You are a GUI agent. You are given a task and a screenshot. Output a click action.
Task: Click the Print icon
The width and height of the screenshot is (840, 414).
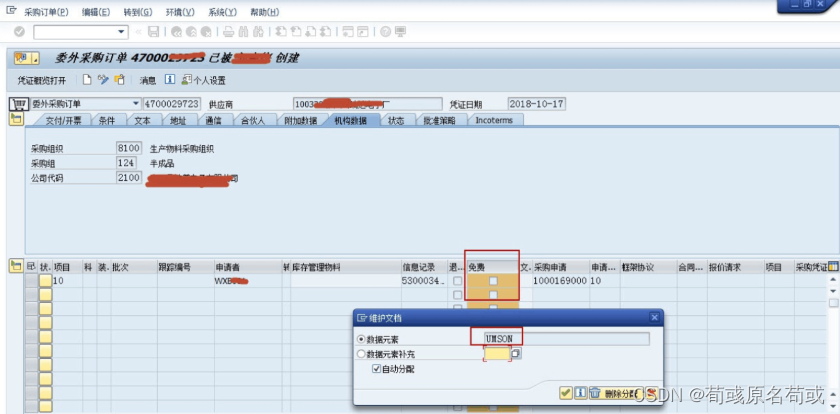tap(228, 32)
